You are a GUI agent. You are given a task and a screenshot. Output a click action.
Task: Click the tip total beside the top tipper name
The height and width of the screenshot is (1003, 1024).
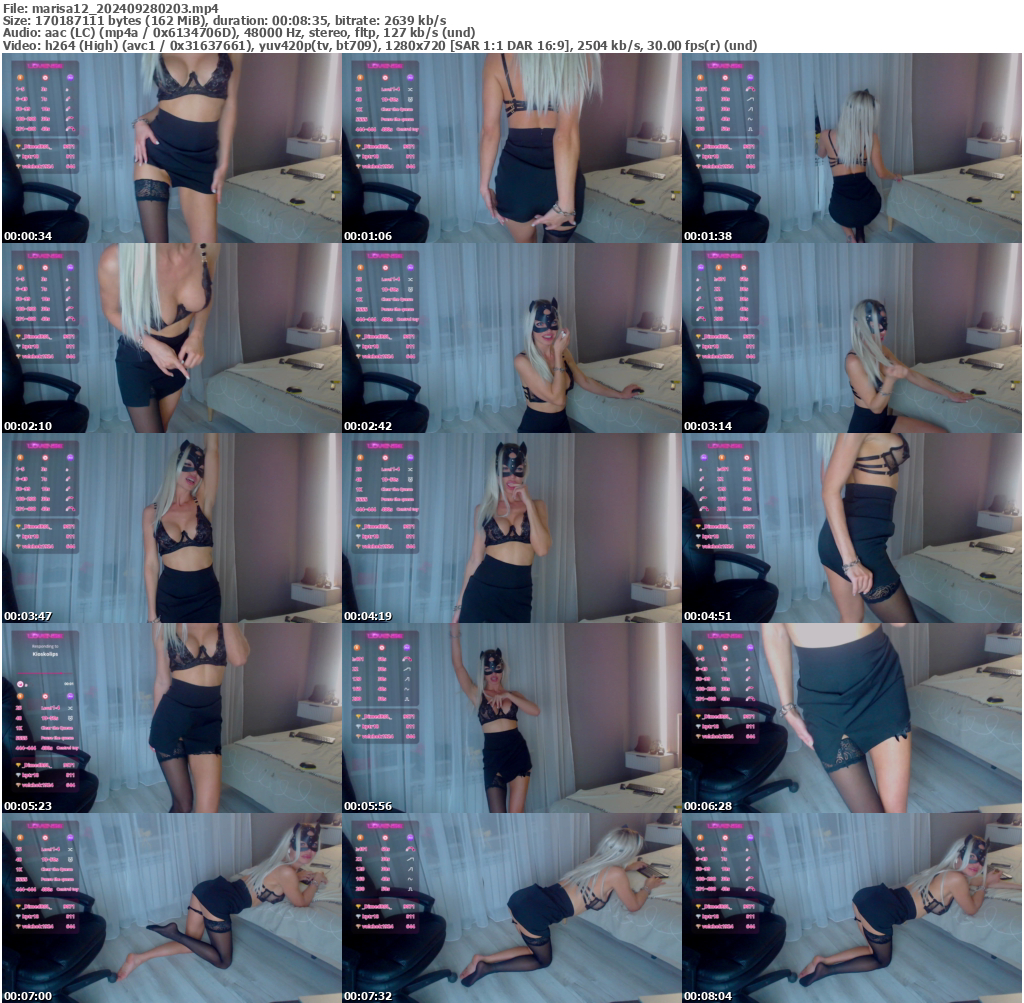(70, 146)
